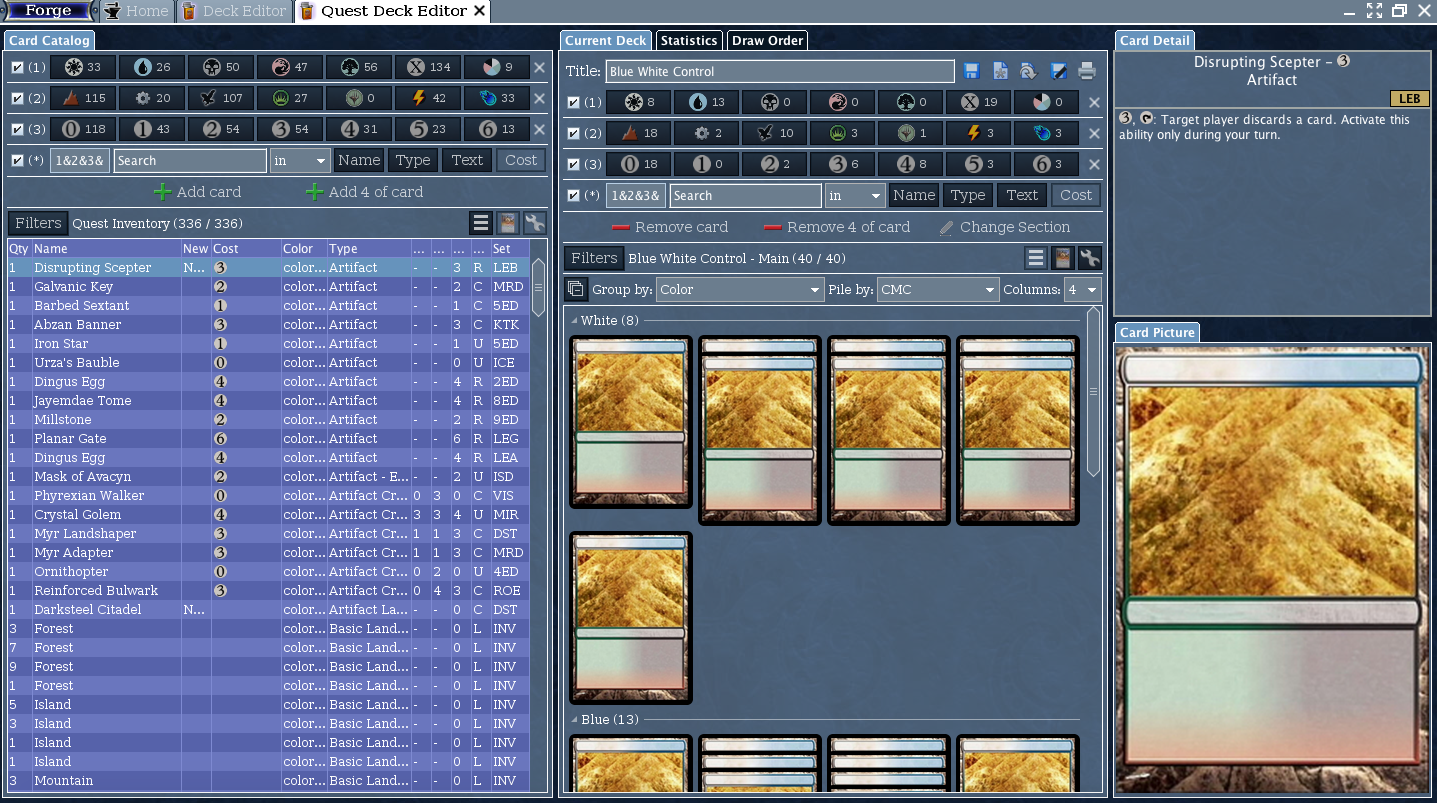This screenshot has width=1437, height=803.
Task: Click the Search field in Card Catalog
Action: point(190,160)
